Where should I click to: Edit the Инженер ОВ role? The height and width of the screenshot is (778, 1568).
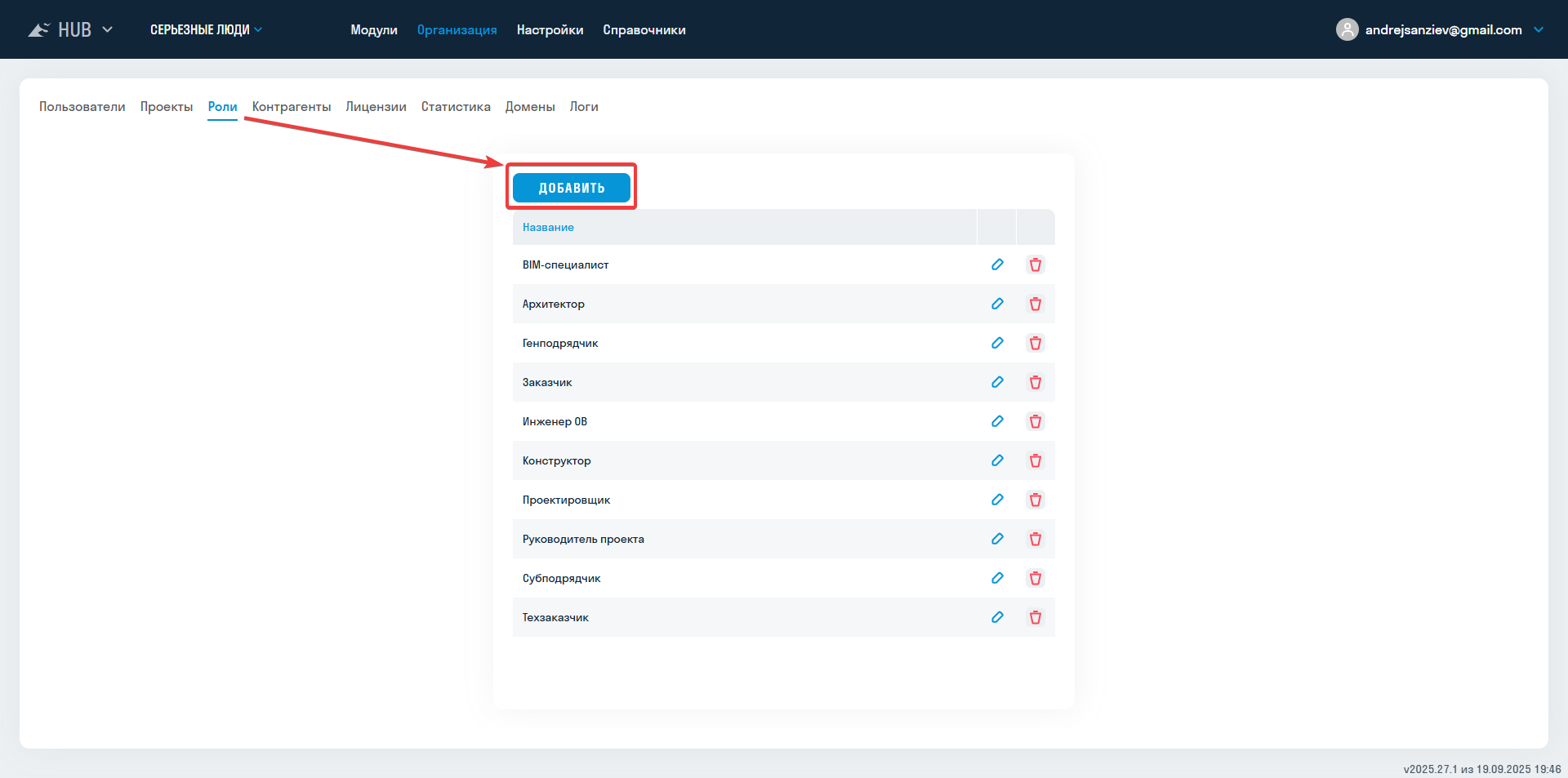pos(997,421)
